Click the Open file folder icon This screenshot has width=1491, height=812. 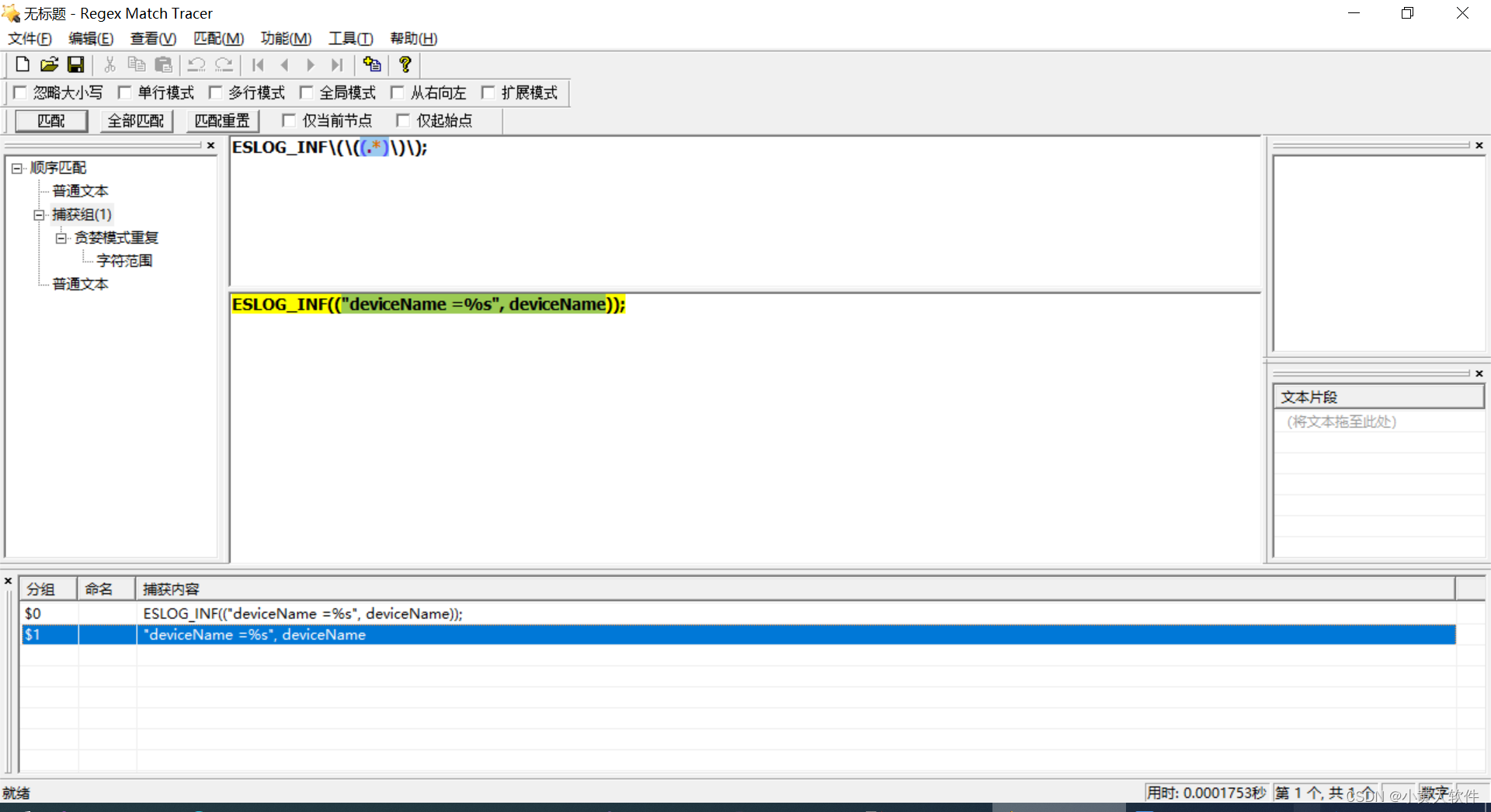pyautogui.click(x=49, y=65)
